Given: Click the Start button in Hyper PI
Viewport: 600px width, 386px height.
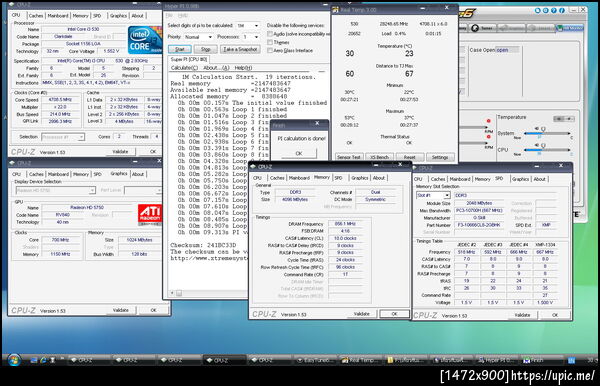Looking at the screenshot, I should point(179,49).
